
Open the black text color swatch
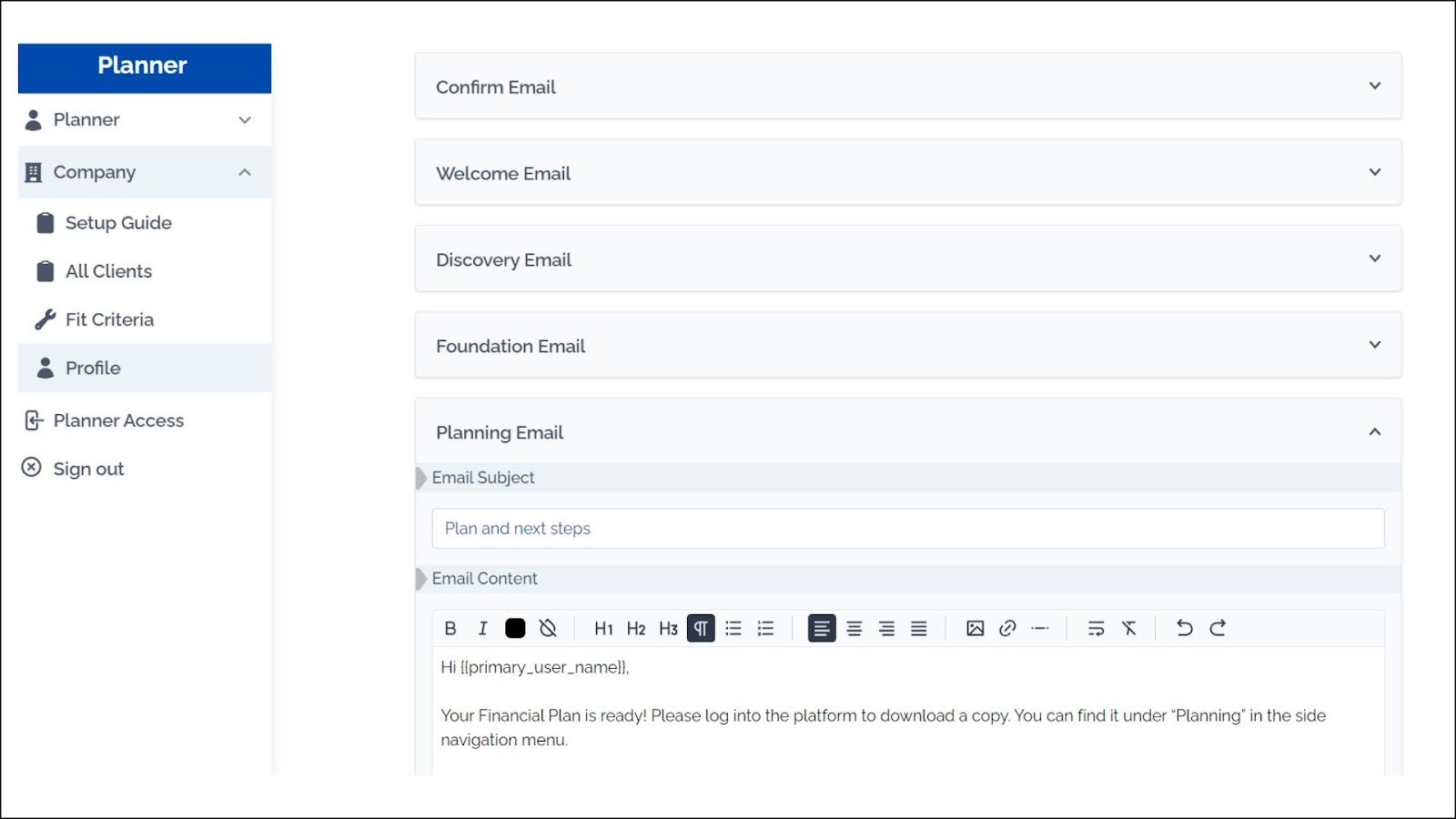515,628
